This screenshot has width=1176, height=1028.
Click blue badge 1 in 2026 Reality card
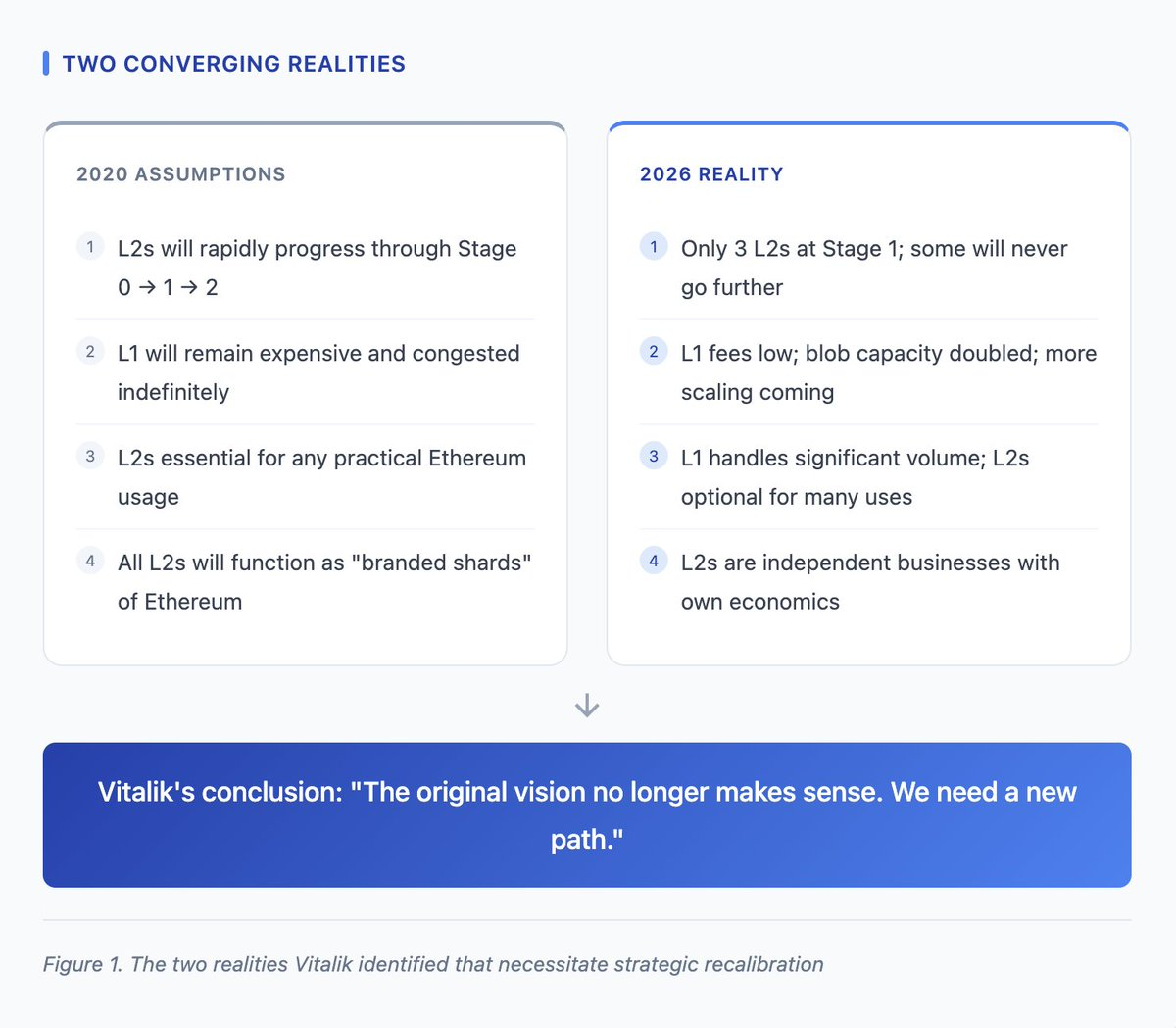pyautogui.click(x=654, y=246)
